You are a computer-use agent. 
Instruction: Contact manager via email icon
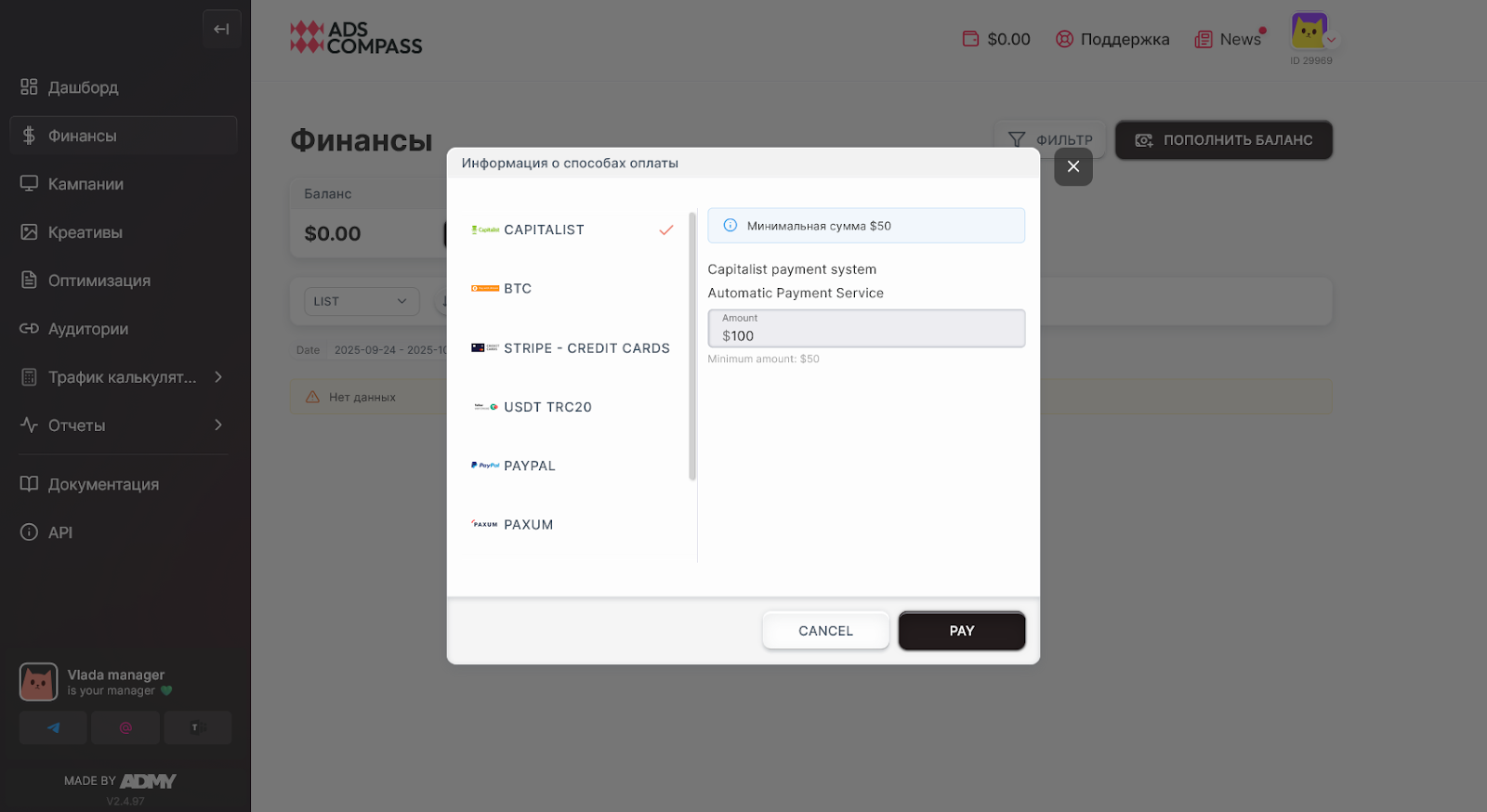point(125,727)
